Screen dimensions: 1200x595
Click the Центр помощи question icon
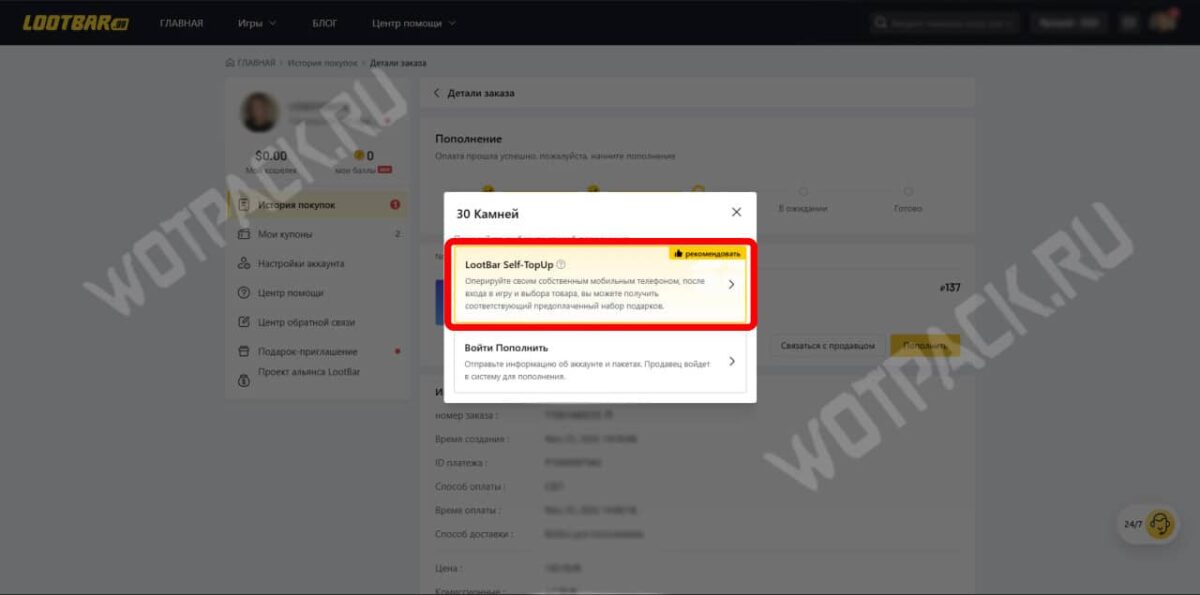coord(244,293)
